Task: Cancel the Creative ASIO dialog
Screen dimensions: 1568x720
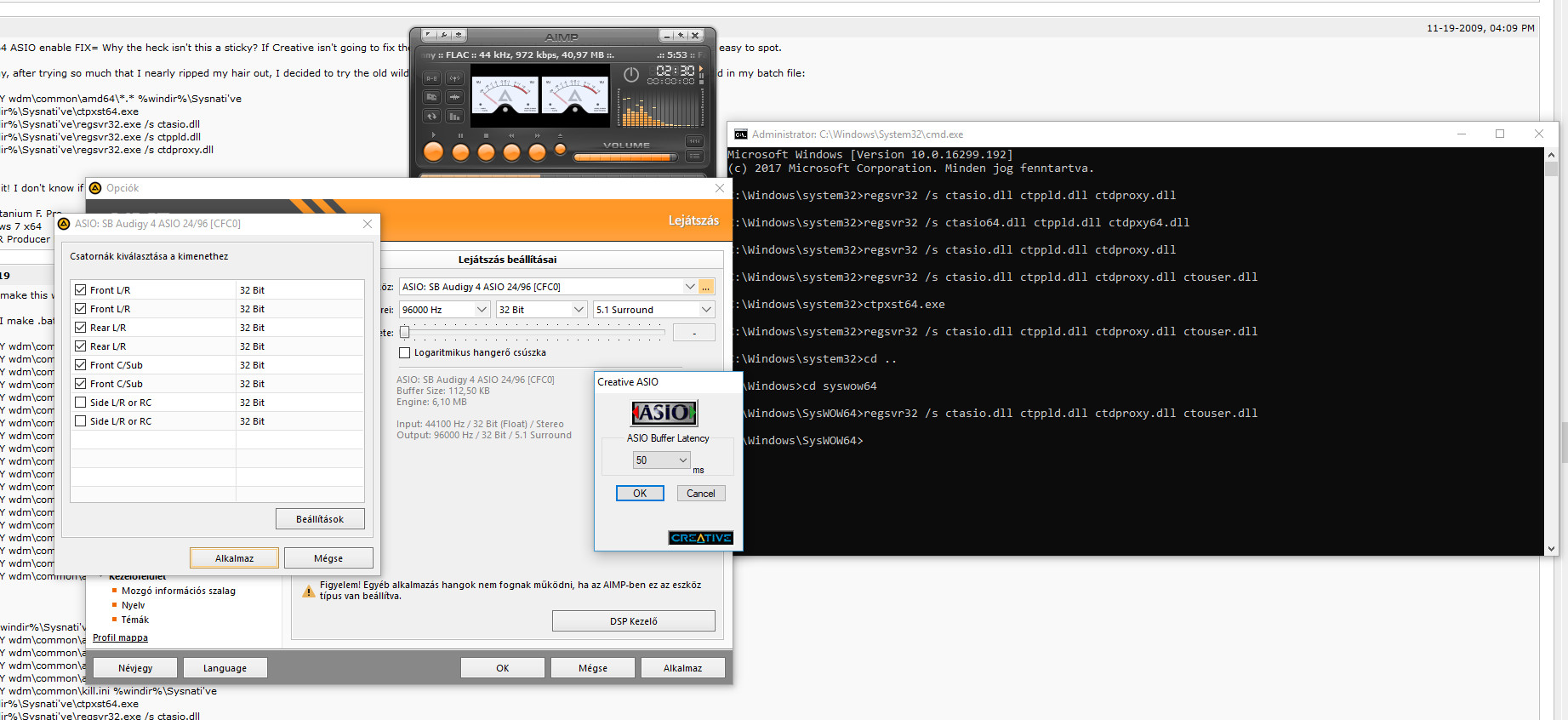Action: [701, 494]
